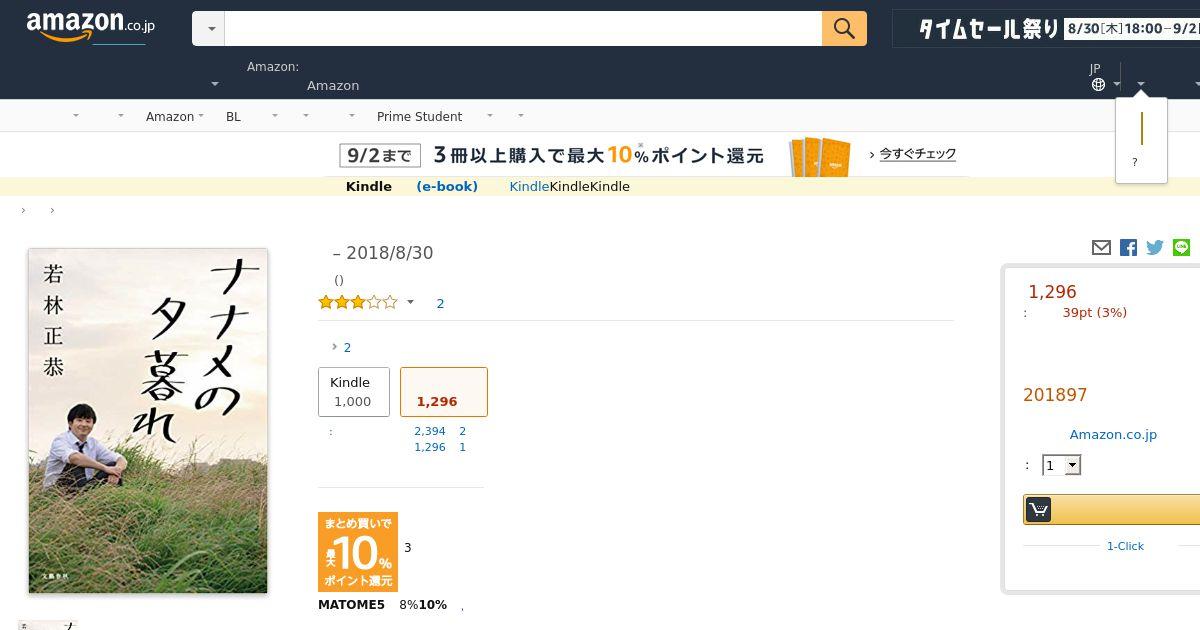Screen dimensions: 1200x630
Task: Open the search category dropdown
Action: [209, 29]
